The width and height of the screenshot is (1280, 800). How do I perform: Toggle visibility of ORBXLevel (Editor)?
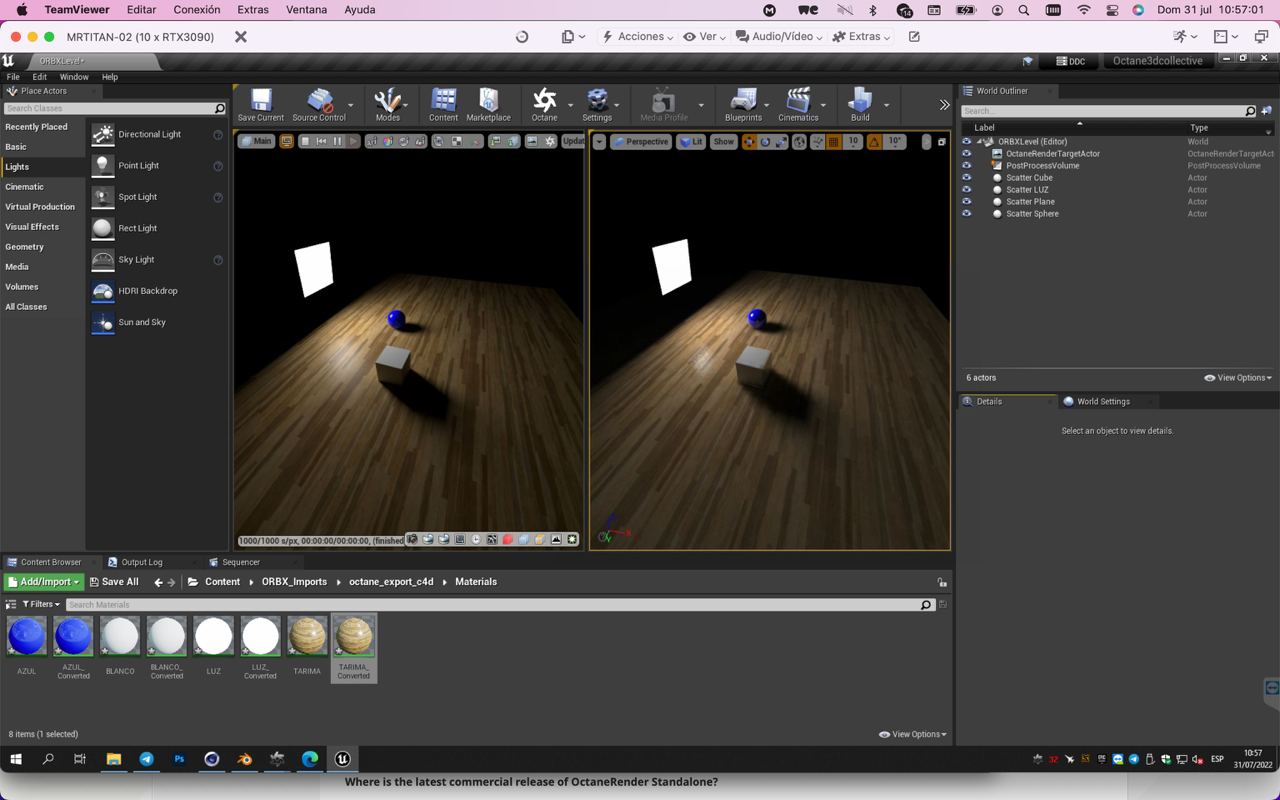pyautogui.click(x=966, y=142)
